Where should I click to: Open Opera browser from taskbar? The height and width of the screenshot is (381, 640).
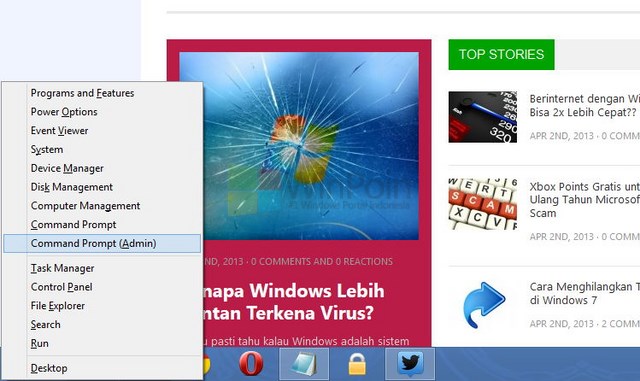coord(251,363)
